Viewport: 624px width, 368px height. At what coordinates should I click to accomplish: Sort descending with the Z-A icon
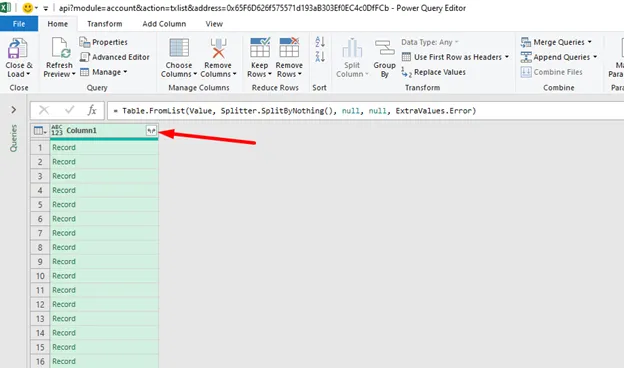coord(320,56)
